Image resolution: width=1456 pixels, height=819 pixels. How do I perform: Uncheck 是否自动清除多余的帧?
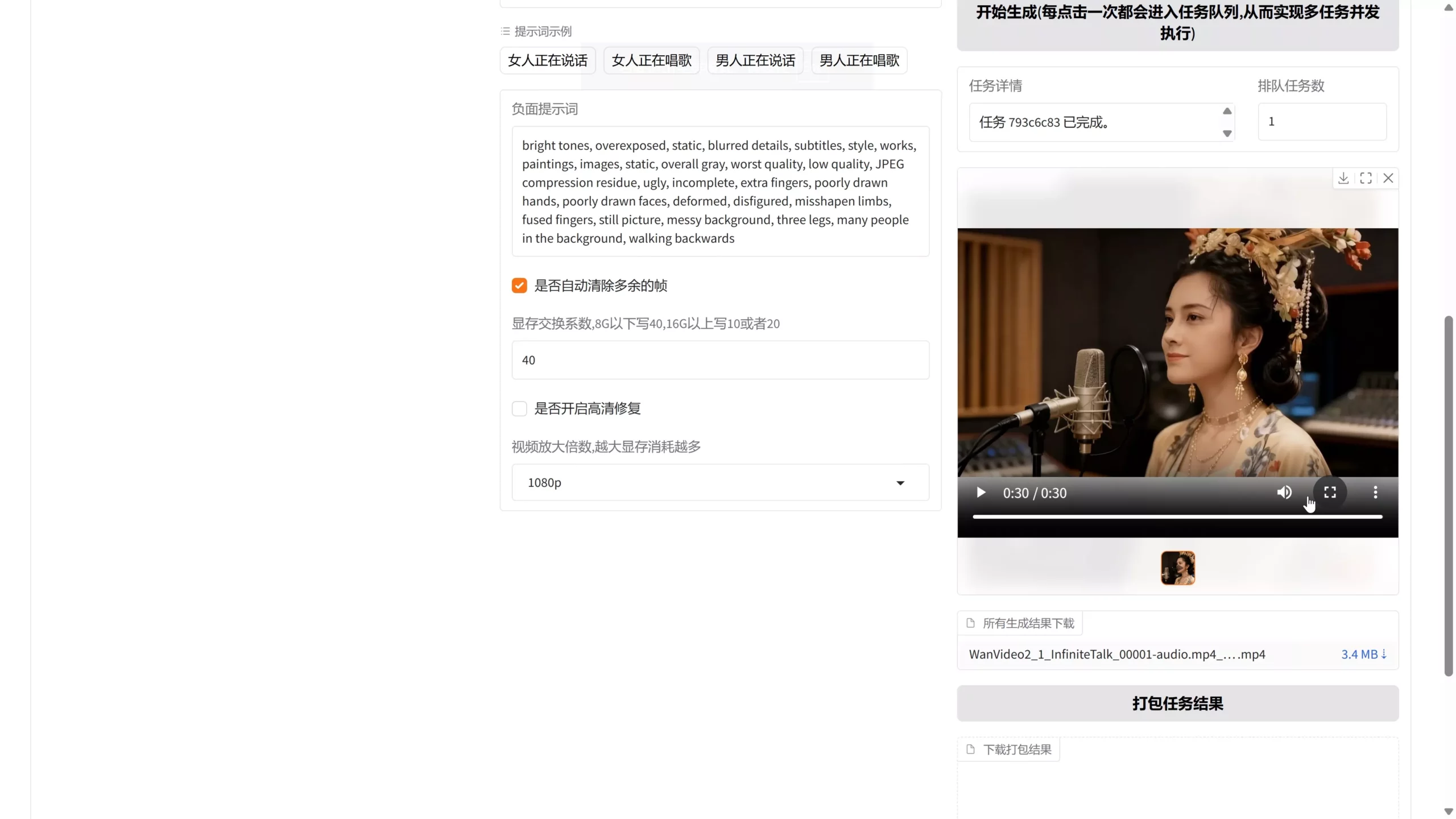pyautogui.click(x=519, y=286)
